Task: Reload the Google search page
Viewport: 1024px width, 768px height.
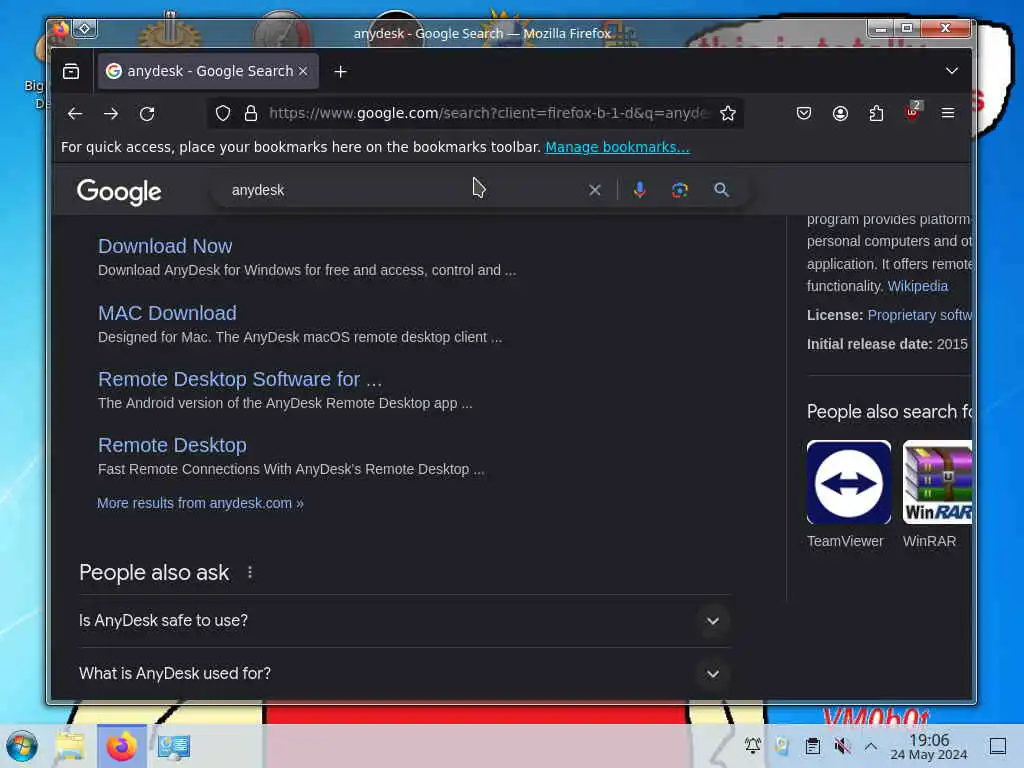Action: (x=147, y=114)
